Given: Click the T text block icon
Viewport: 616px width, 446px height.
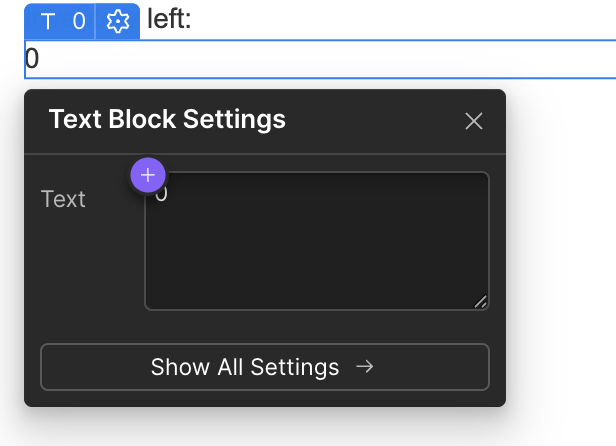Looking at the screenshot, I should pyautogui.click(x=48, y=21).
